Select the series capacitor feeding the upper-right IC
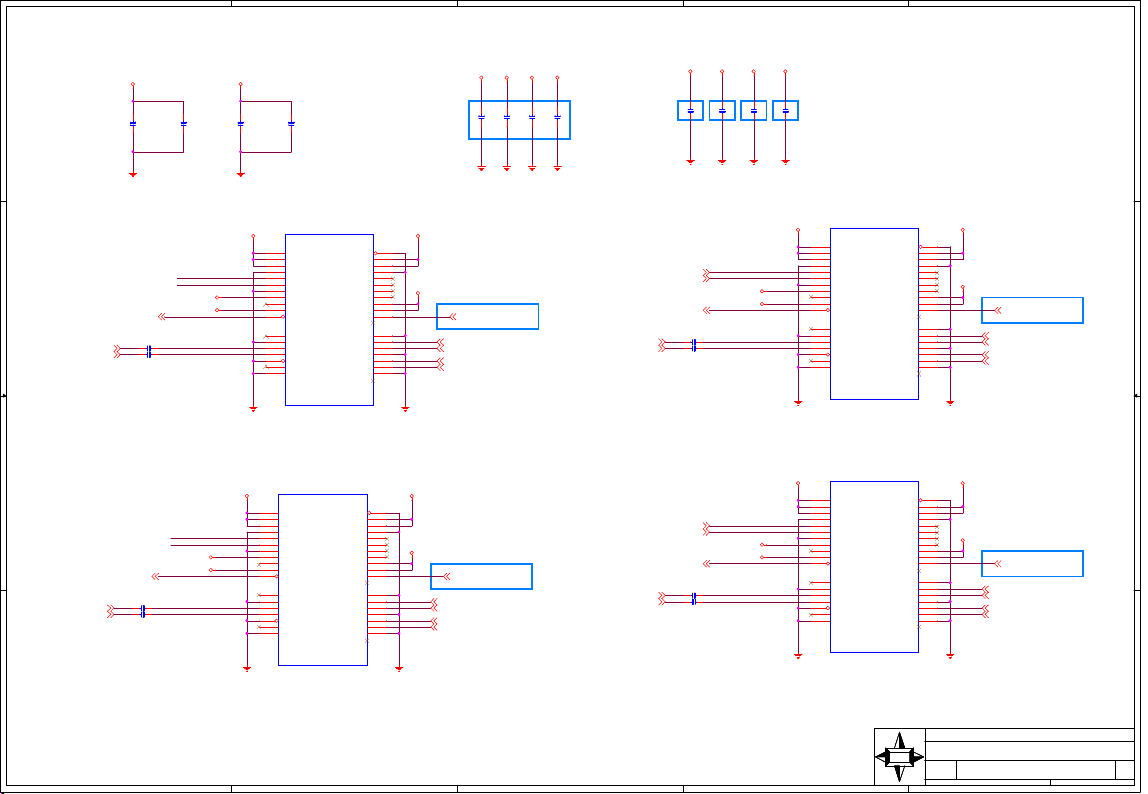1148x794 pixels. [693, 345]
